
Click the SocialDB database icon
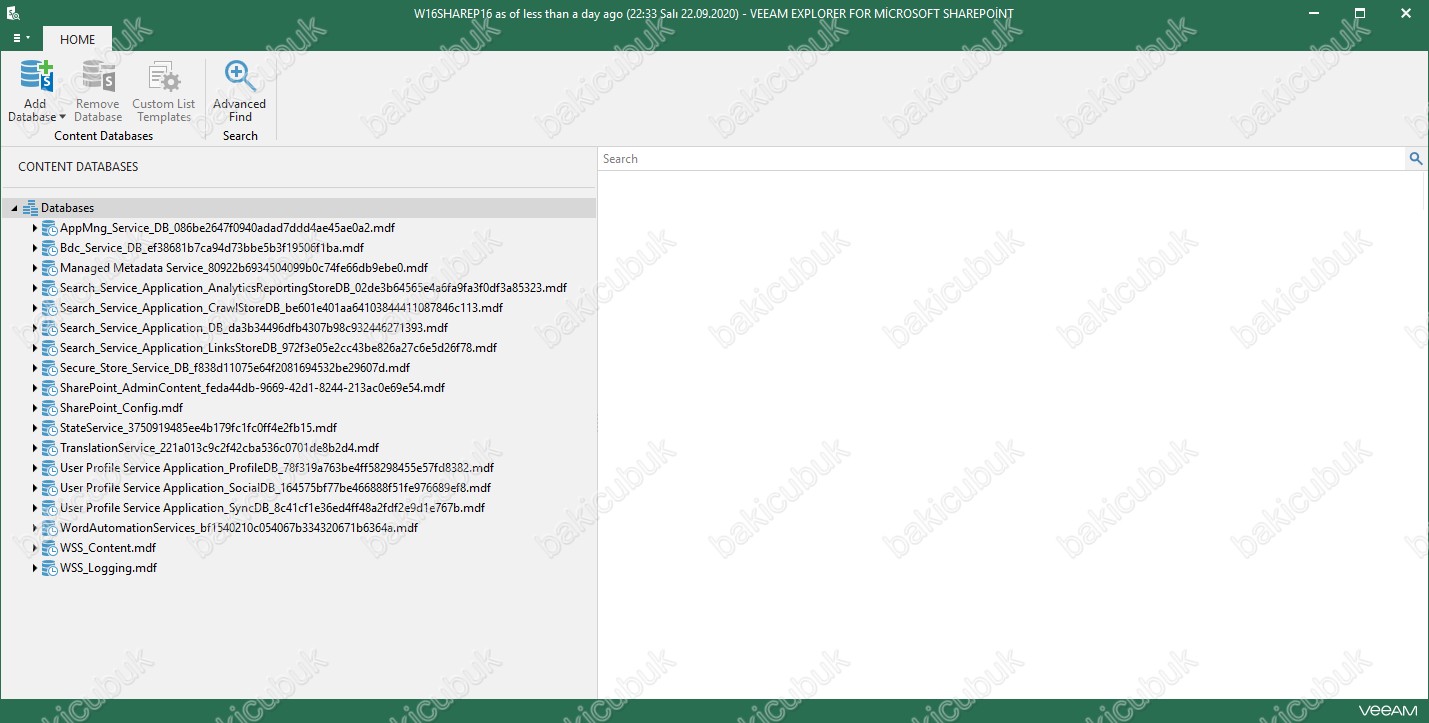pyautogui.click(x=49, y=488)
